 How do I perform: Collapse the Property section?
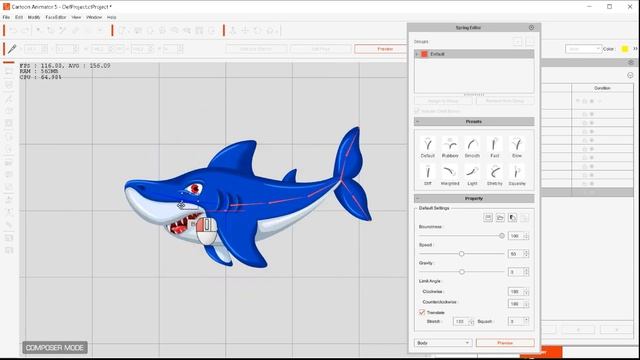click(x=418, y=198)
